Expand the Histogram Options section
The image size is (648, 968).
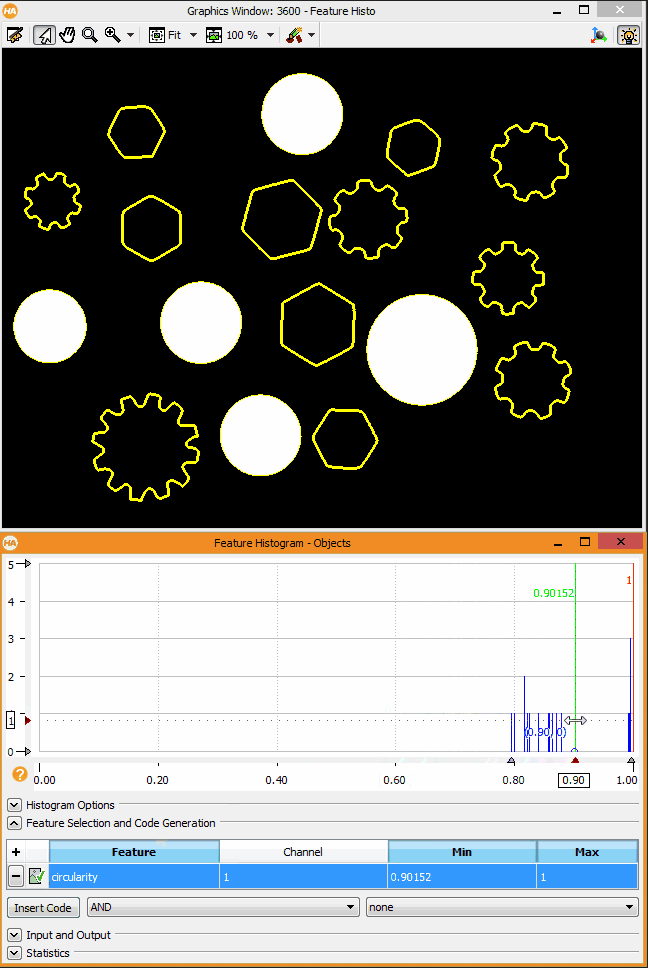(x=14, y=805)
